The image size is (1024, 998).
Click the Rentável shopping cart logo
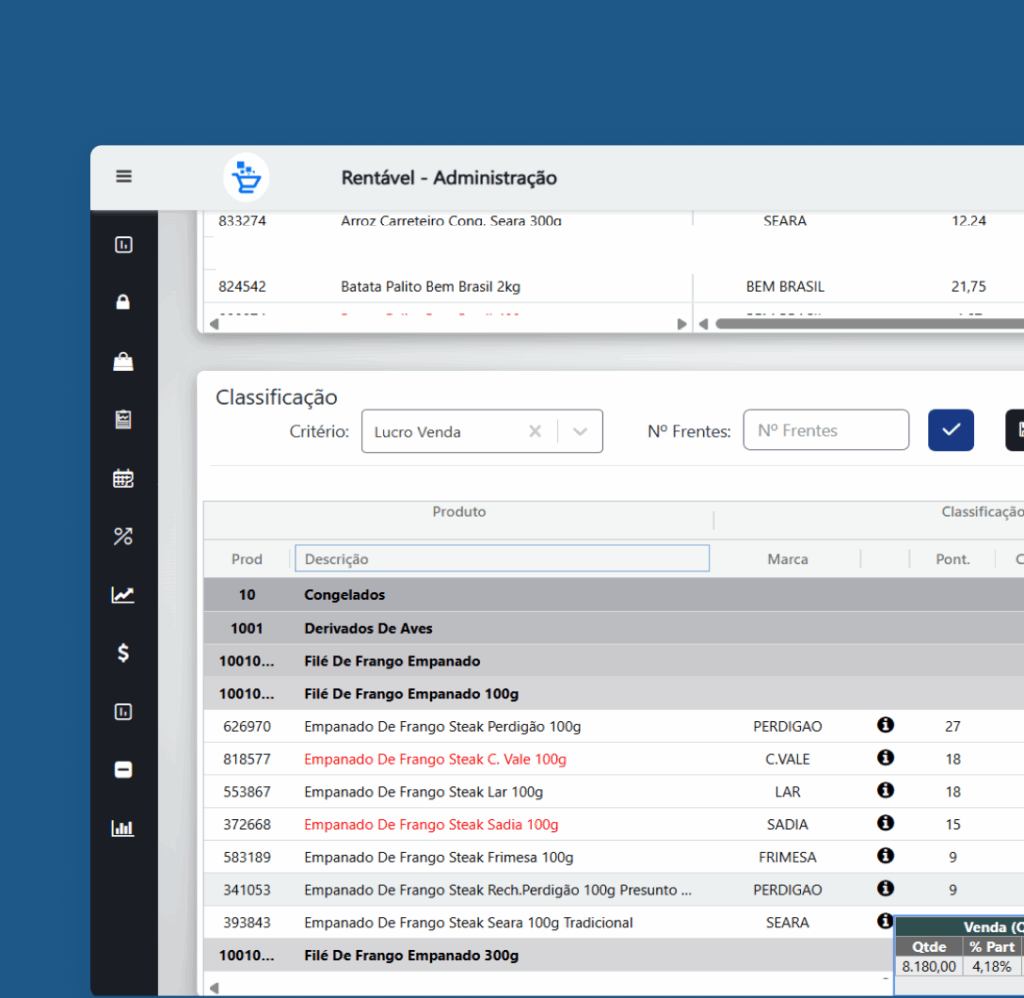pyautogui.click(x=246, y=178)
